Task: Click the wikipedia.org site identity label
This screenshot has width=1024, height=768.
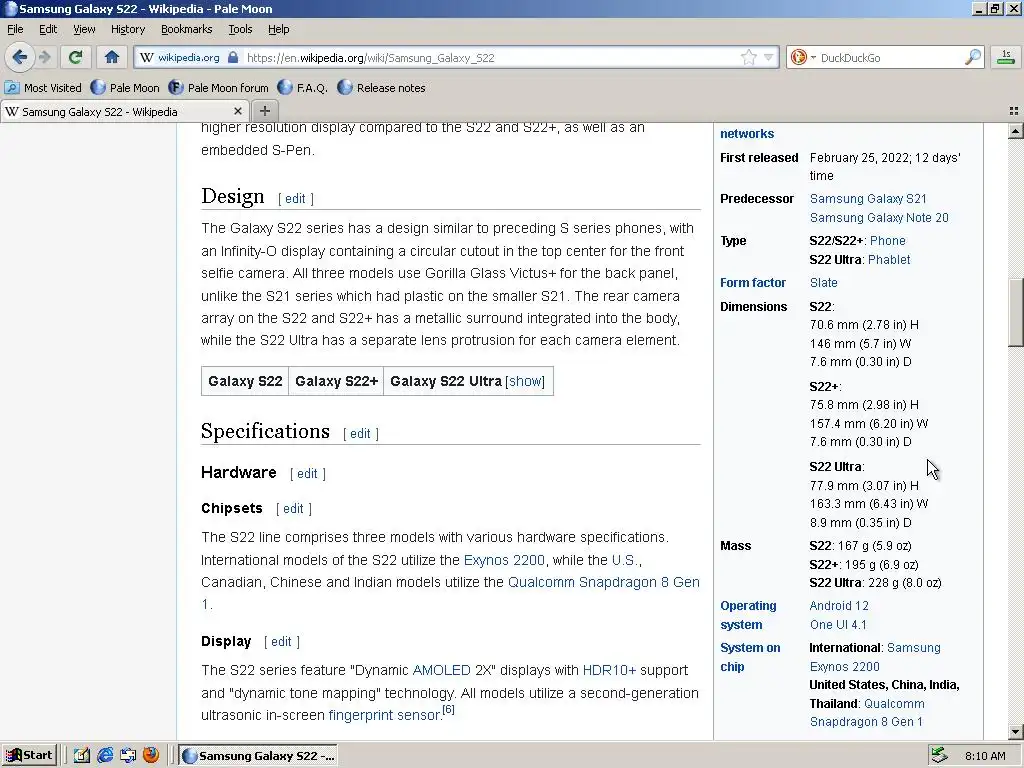Action: pos(189,57)
